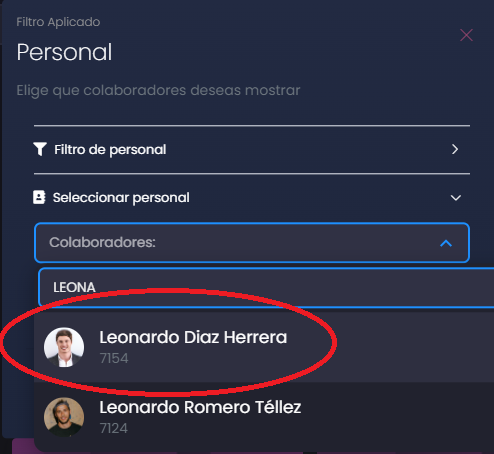Viewport: 494px width, 454px height.
Task: Click the Personal panel title
Action: [64, 52]
